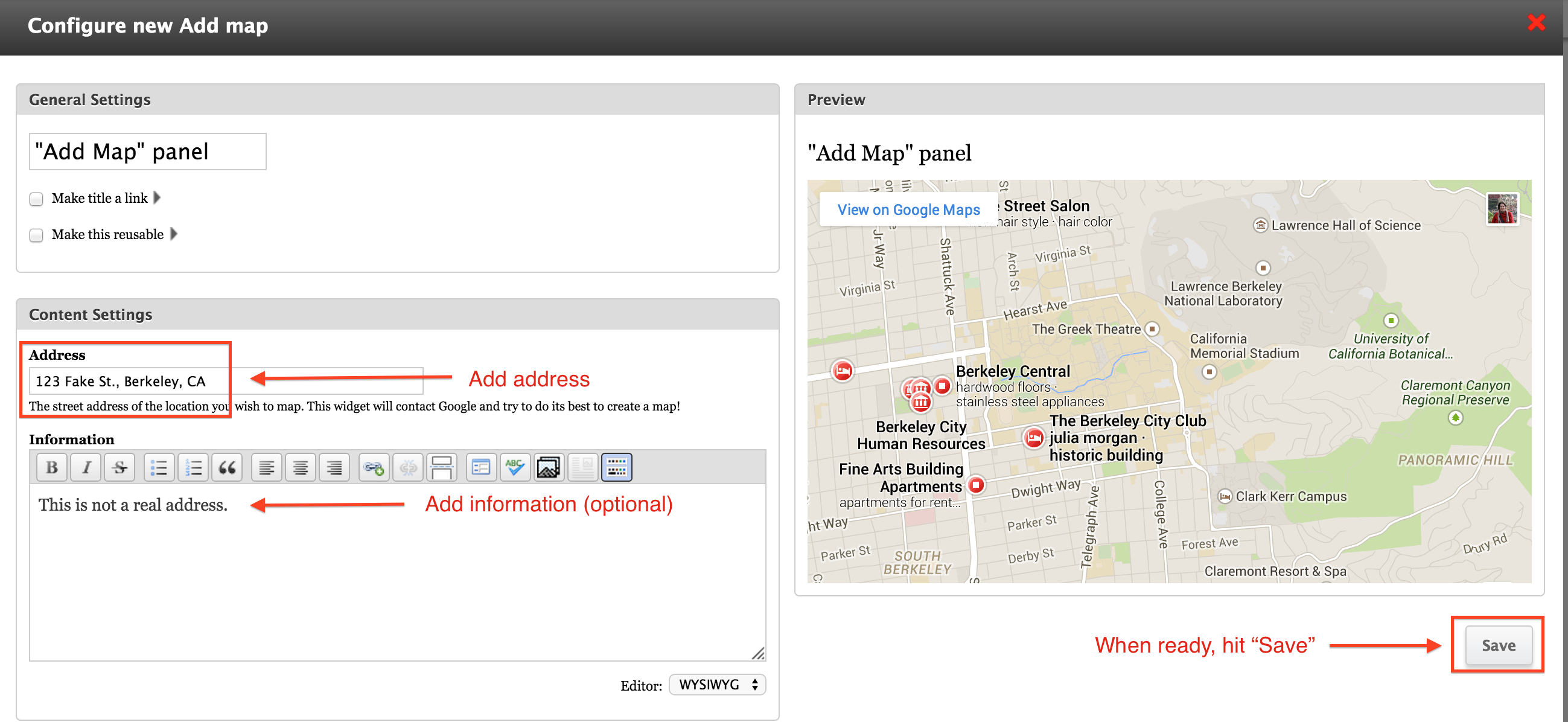Apply italic formatting to the text
This screenshot has width=1568, height=722.
click(x=85, y=467)
